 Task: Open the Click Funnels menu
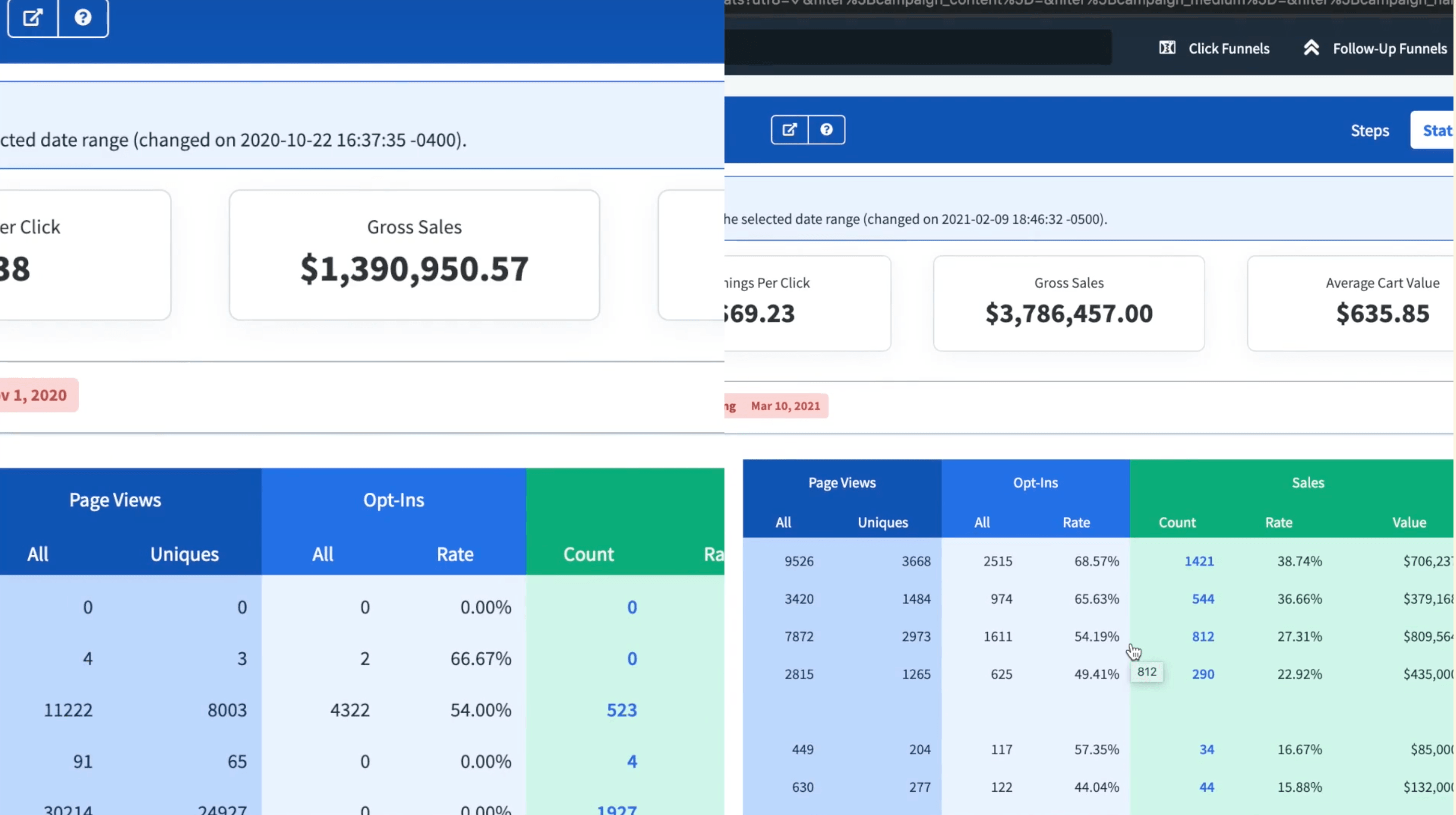pyautogui.click(x=1228, y=48)
